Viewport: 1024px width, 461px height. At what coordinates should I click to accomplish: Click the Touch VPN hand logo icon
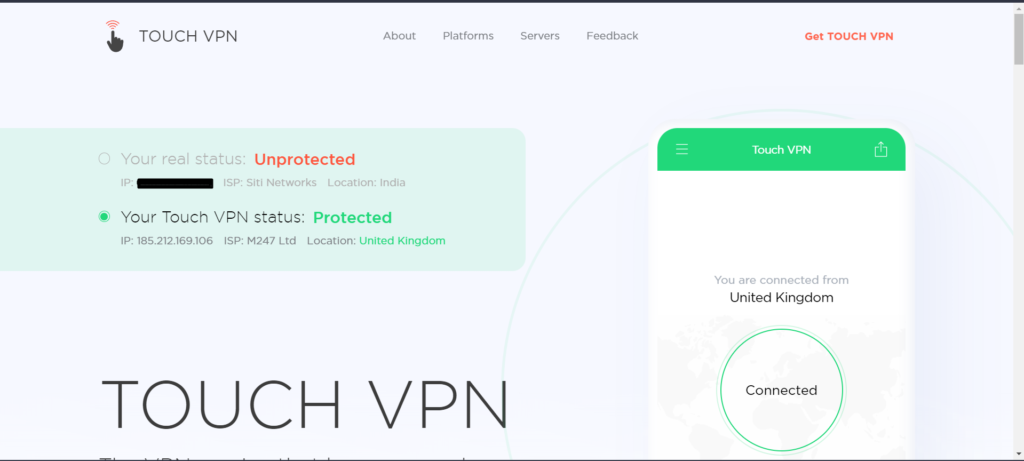113,36
